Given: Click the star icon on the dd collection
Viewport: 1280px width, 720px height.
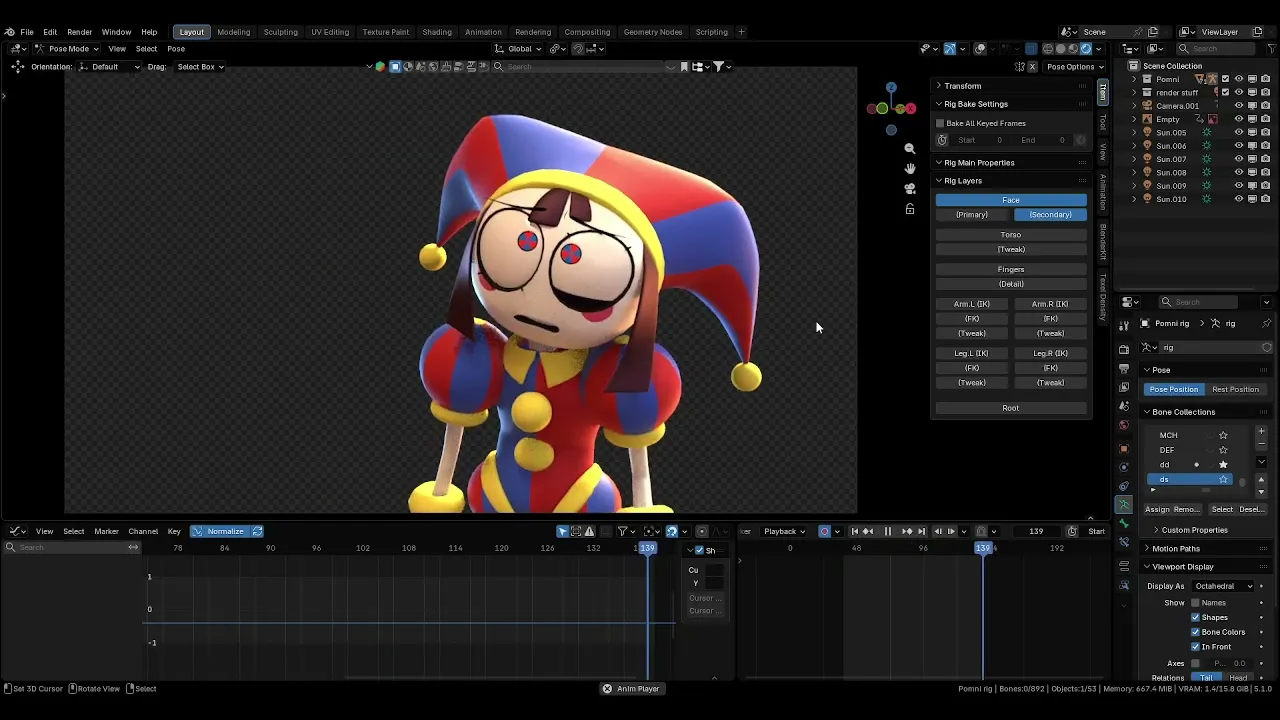Looking at the screenshot, I should (x=1223, y=465).
